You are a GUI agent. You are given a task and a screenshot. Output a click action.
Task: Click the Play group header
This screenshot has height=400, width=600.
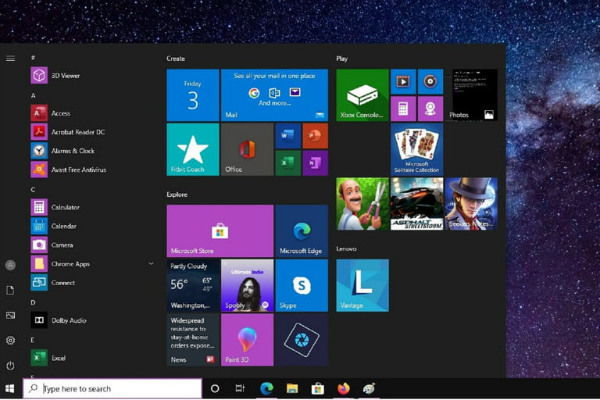click(342, 59)
